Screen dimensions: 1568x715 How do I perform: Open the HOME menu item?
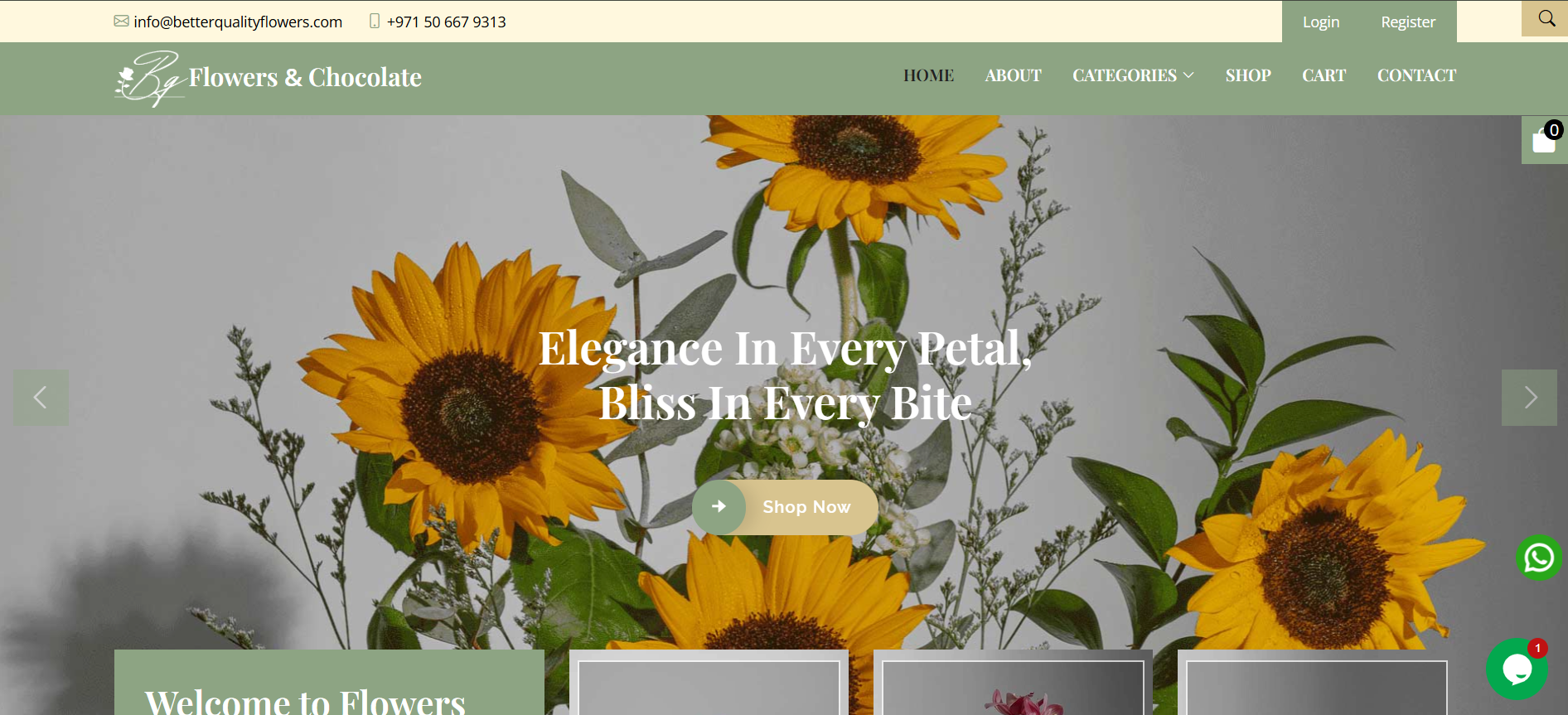[x=928, y=75]
